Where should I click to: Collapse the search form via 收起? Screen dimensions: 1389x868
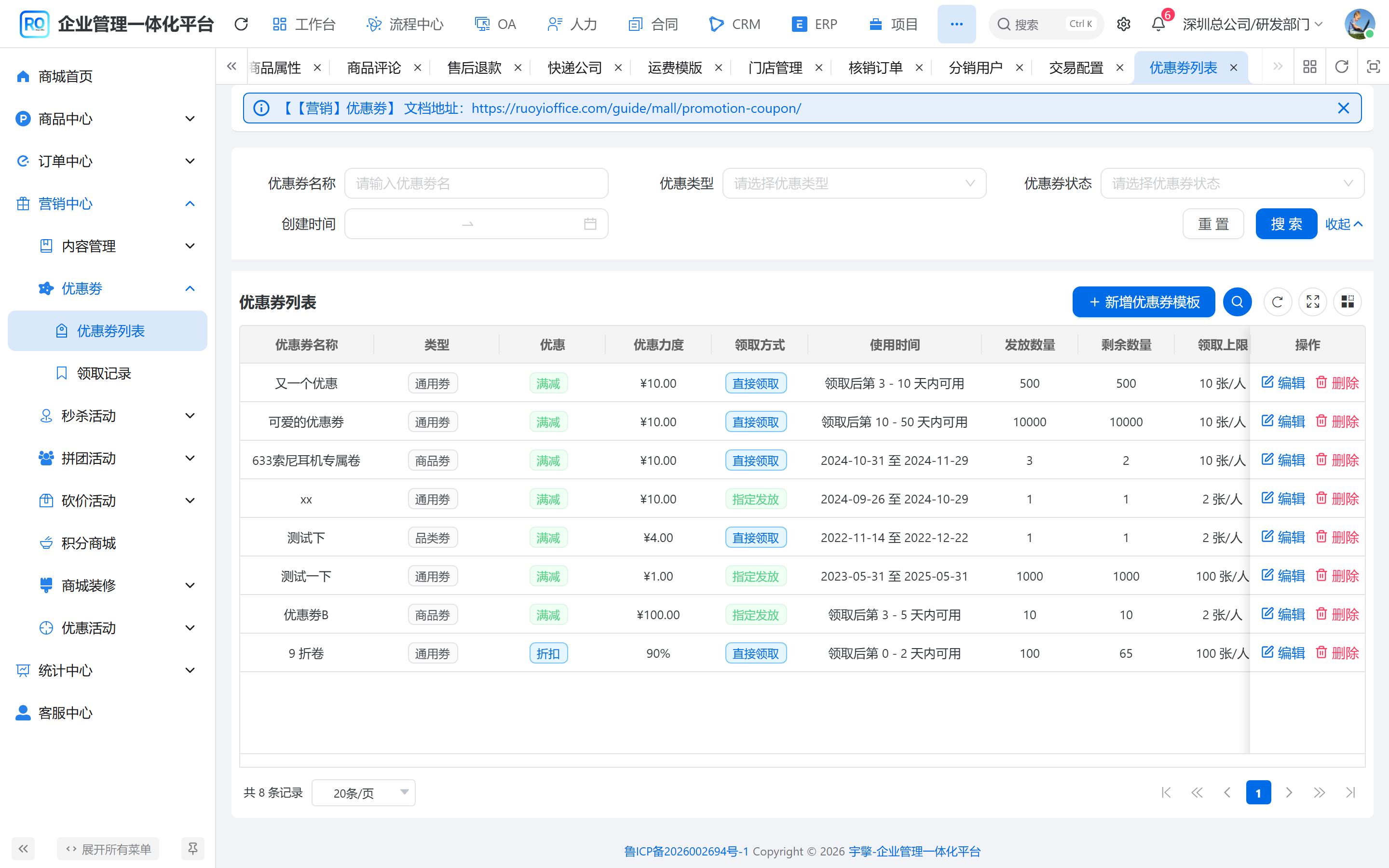(x=1344, y=224)
